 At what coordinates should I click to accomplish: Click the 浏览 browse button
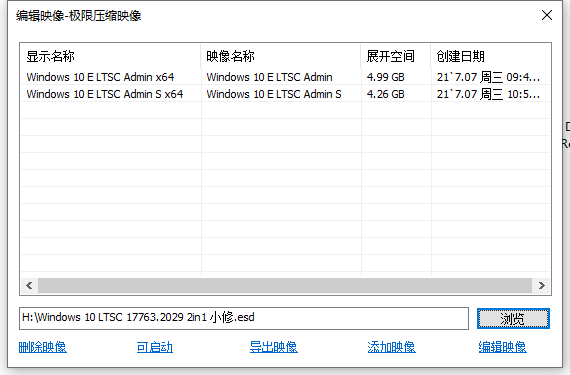click(513, 319)
